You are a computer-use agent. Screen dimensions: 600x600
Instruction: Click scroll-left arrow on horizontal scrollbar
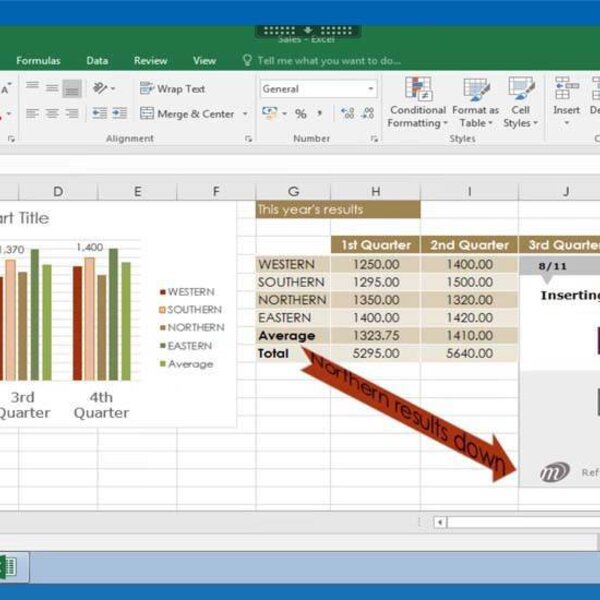click(440, 522)
